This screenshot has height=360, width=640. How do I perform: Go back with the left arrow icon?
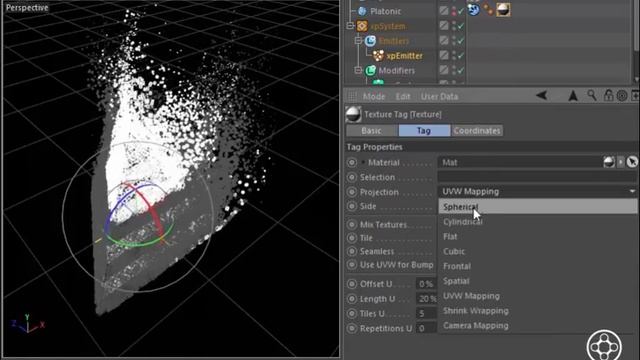point(542,96)
